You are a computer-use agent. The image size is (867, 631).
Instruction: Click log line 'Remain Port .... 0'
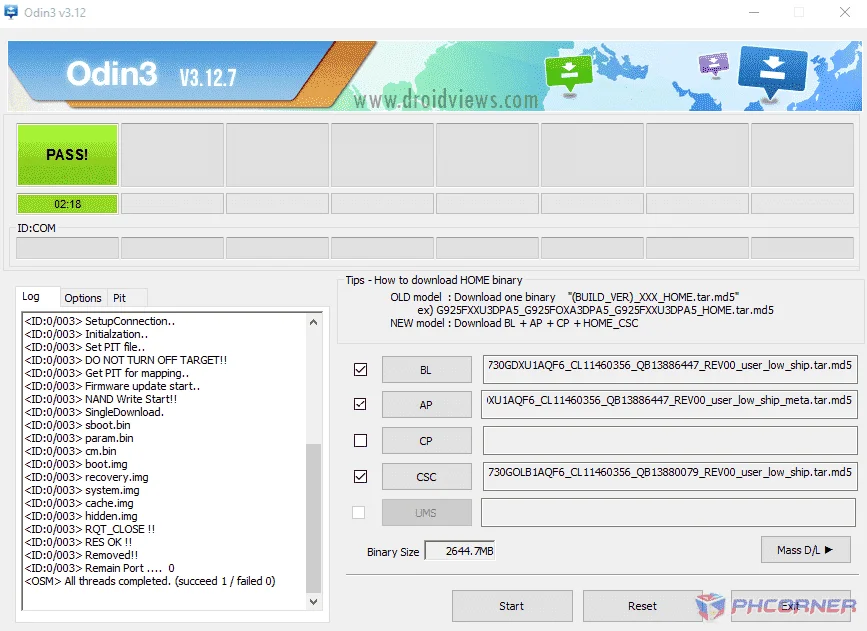(x=100, y=568)
